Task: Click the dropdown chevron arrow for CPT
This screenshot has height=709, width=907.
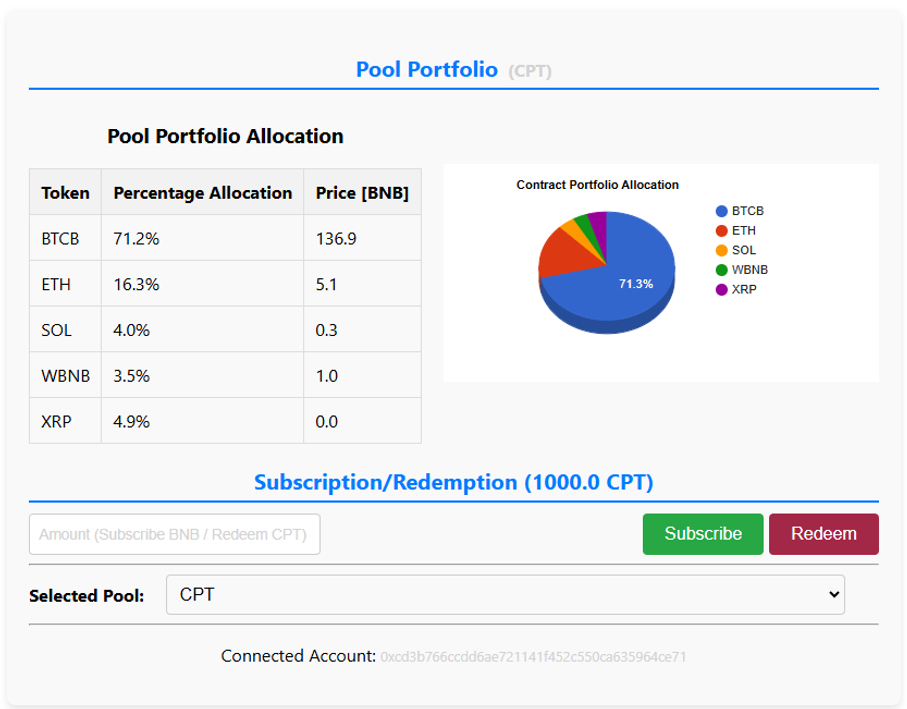Action: [x=834, y=594]
